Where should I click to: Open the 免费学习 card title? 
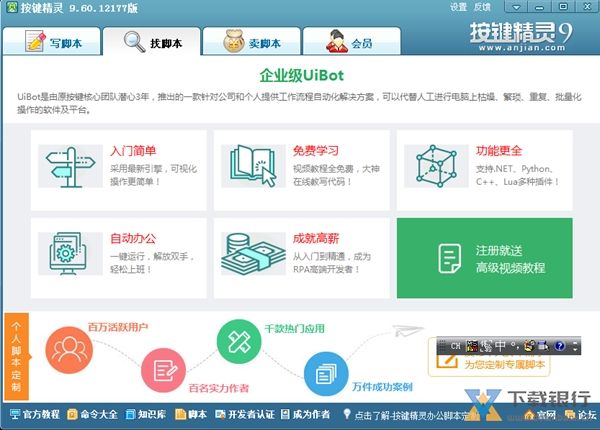pyautogui.click(x=316, y=151)
